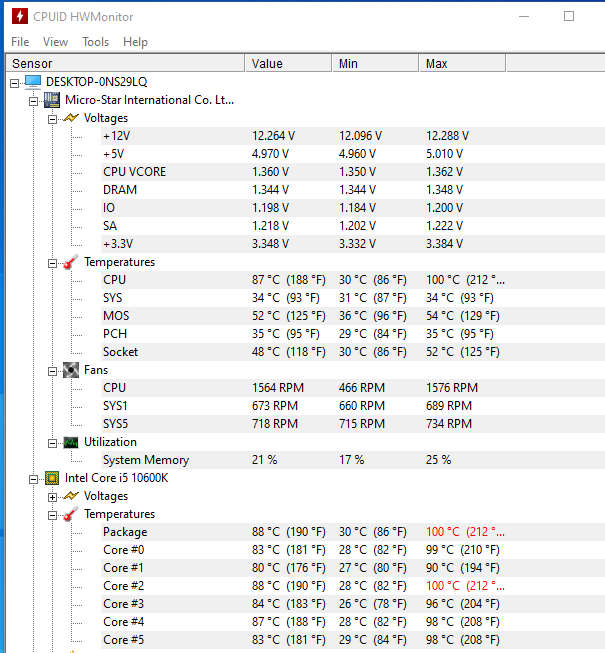Select the DRAM voltage row
Image resolution: width=605 pixels, height=653 pixels.
353,190
